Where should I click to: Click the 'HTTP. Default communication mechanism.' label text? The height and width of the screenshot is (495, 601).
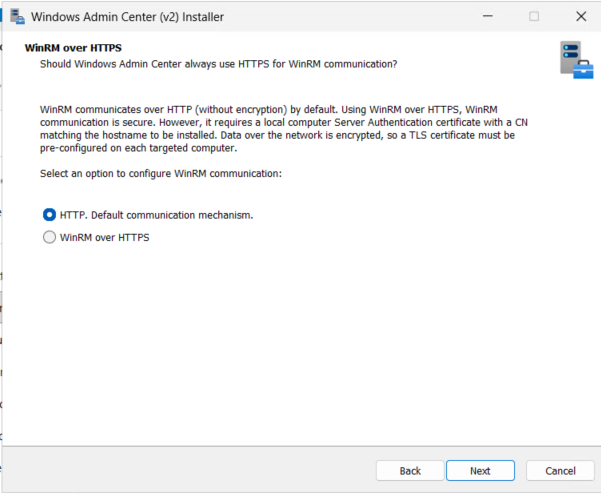coord(156,215)
